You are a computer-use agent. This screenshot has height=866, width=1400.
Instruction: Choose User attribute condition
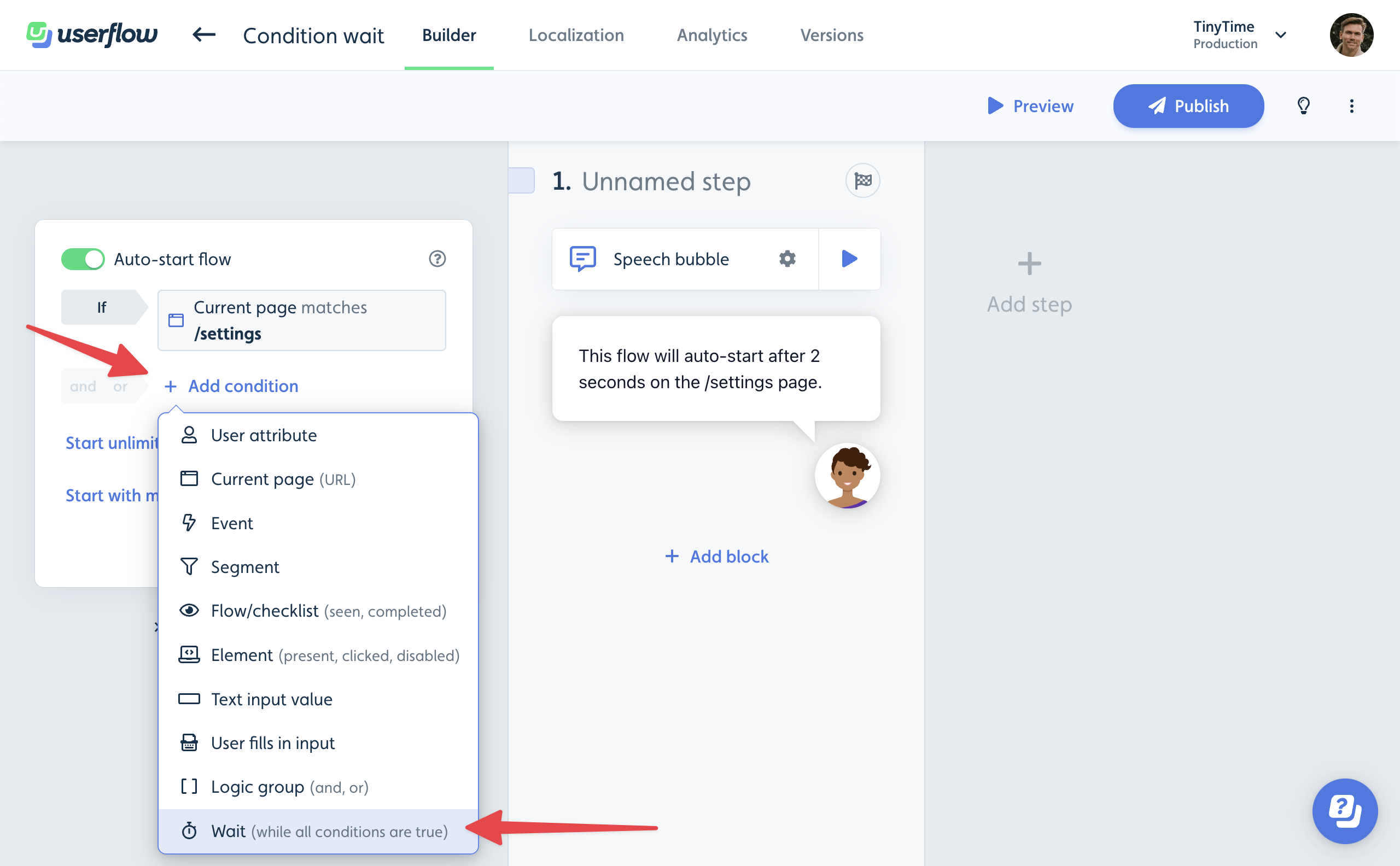pyautogui.click(x=318, y=435)
